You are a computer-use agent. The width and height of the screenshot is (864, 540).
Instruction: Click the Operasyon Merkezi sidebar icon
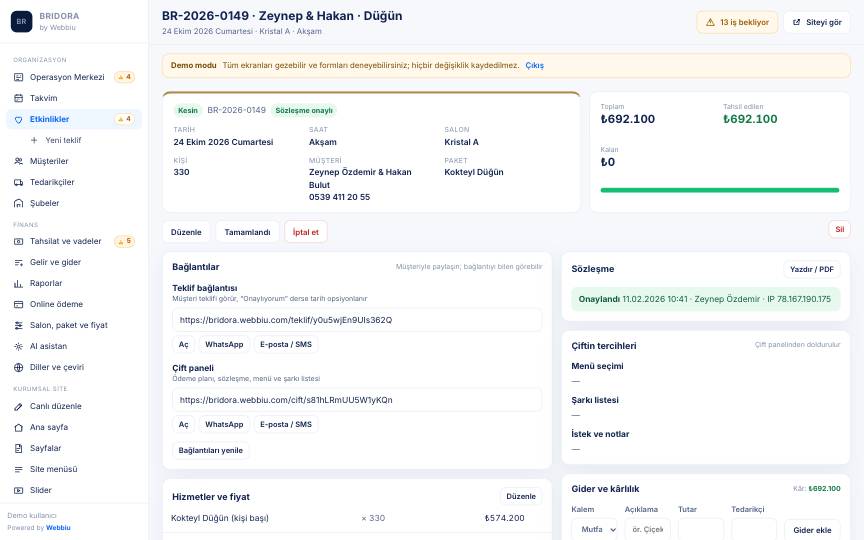click(18, 77)
